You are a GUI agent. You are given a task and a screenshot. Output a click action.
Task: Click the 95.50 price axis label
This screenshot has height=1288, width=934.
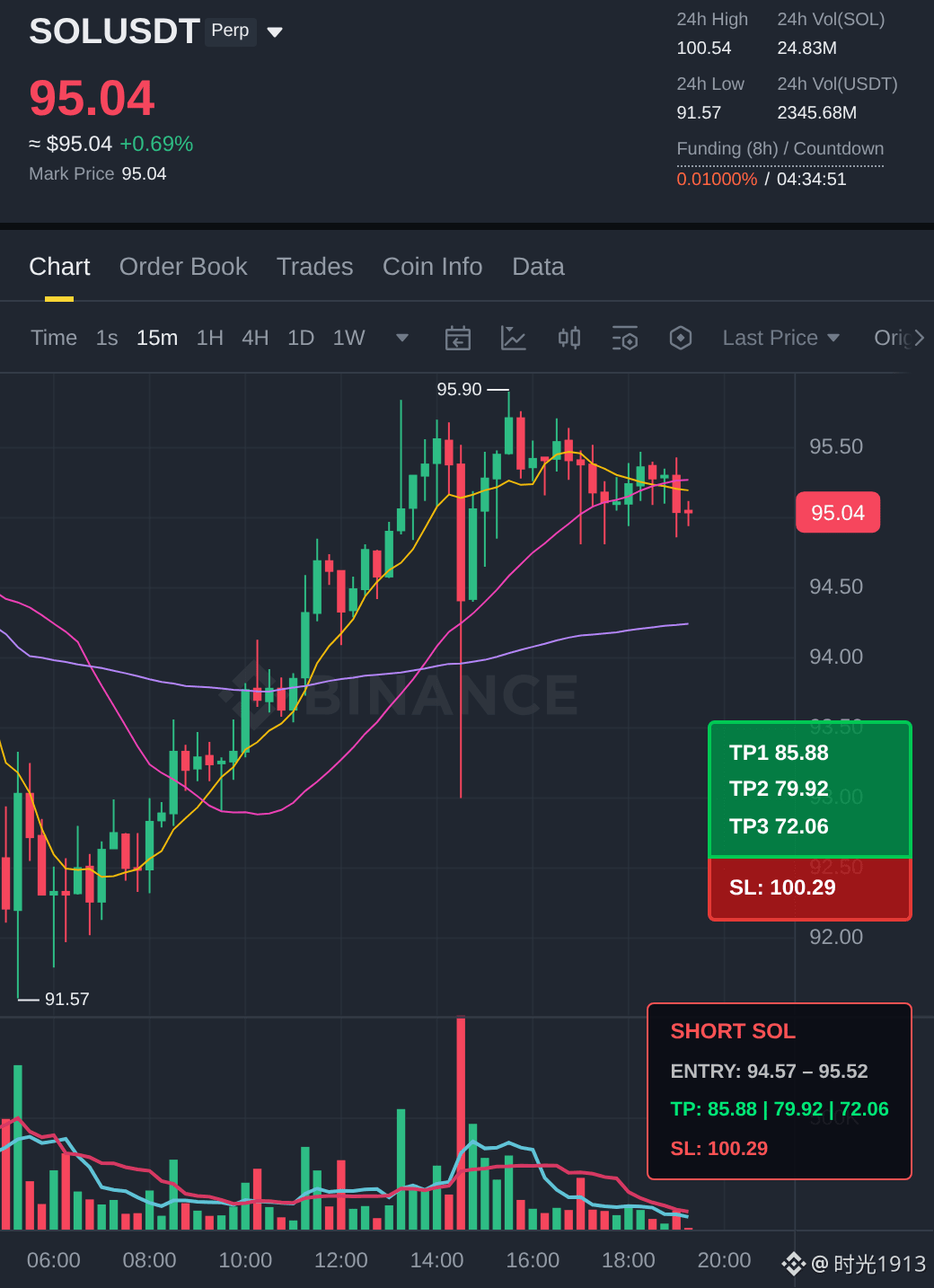coord(836,446)
